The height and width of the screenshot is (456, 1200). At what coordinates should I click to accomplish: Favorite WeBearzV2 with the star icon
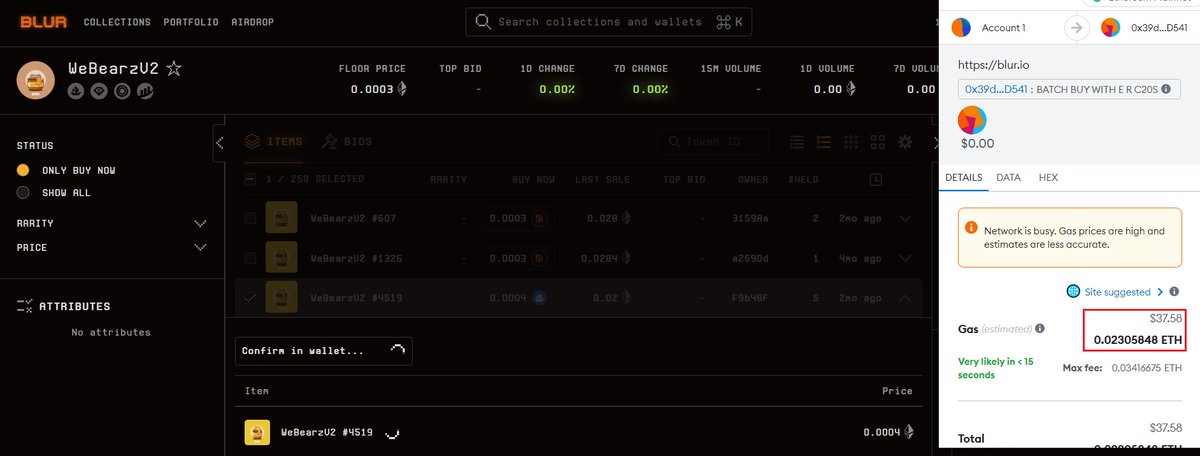(x=174, y=69)
